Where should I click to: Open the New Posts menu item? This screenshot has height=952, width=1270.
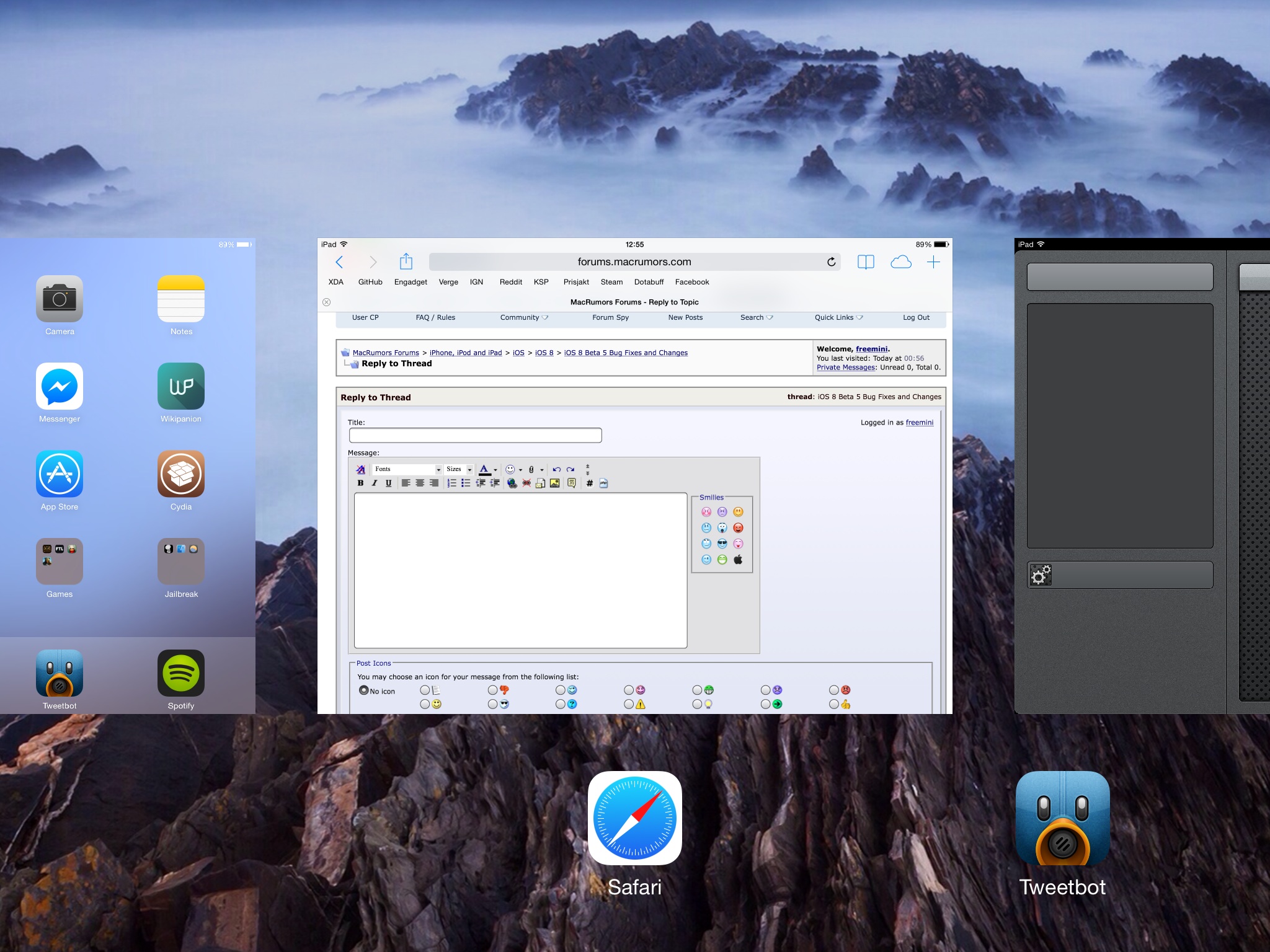pyautogui.click(x=685, y=317)
